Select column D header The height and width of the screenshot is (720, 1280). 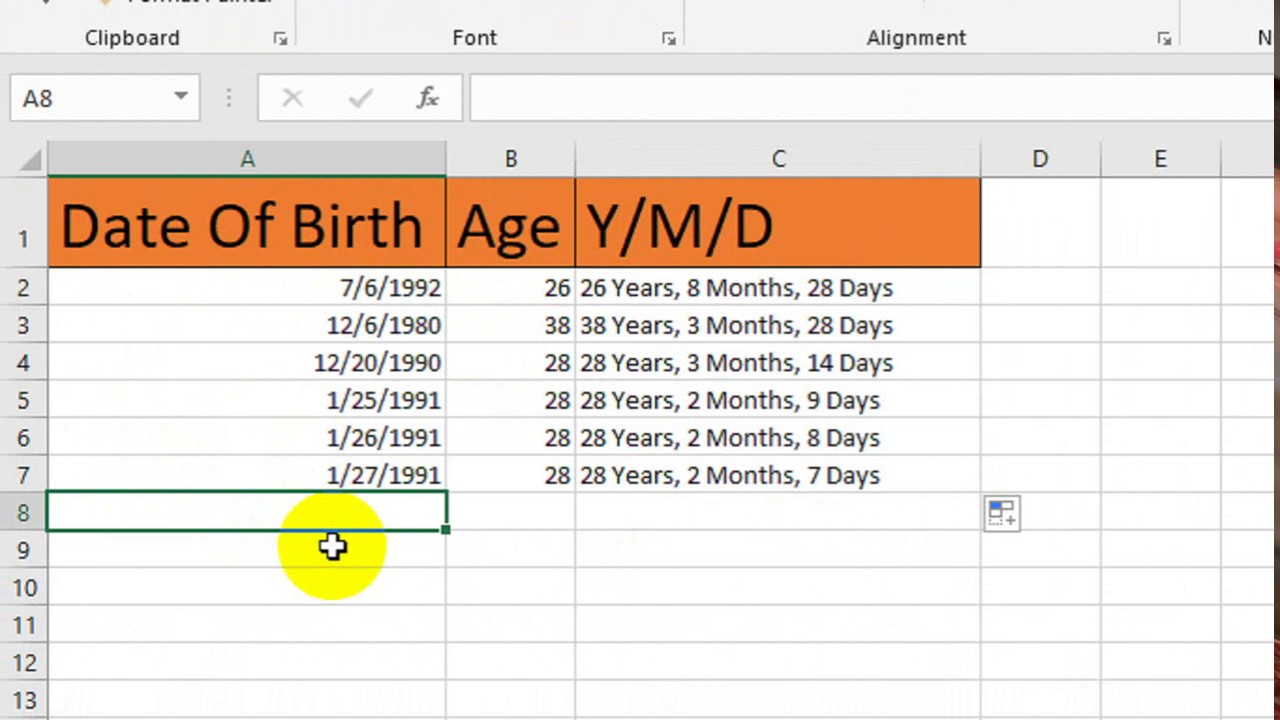(x=1040, y=160)
